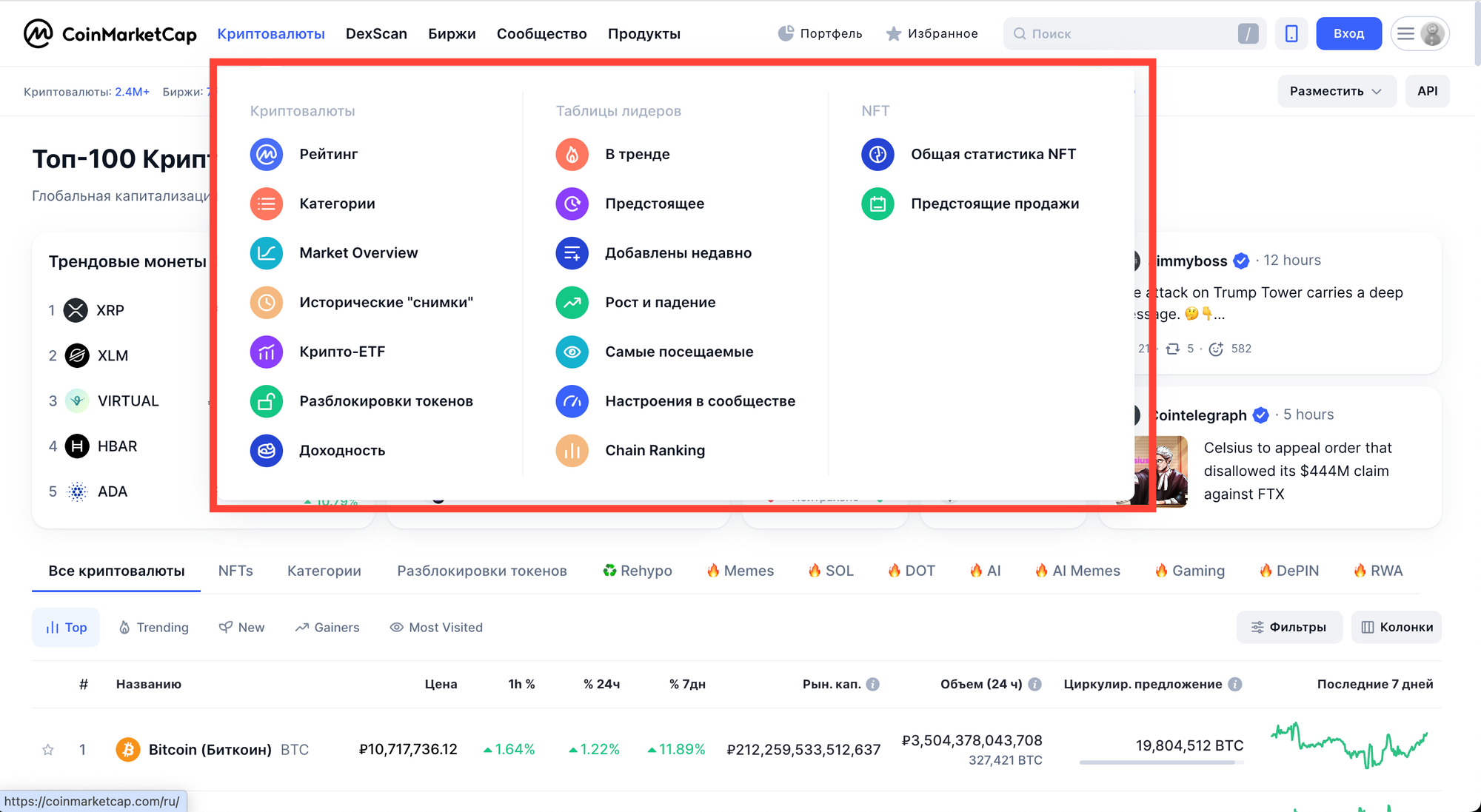The height and width of the screenshot is (812, 1481).
Task: Open the mobile app phone icon
Action: coord(1291,33)
